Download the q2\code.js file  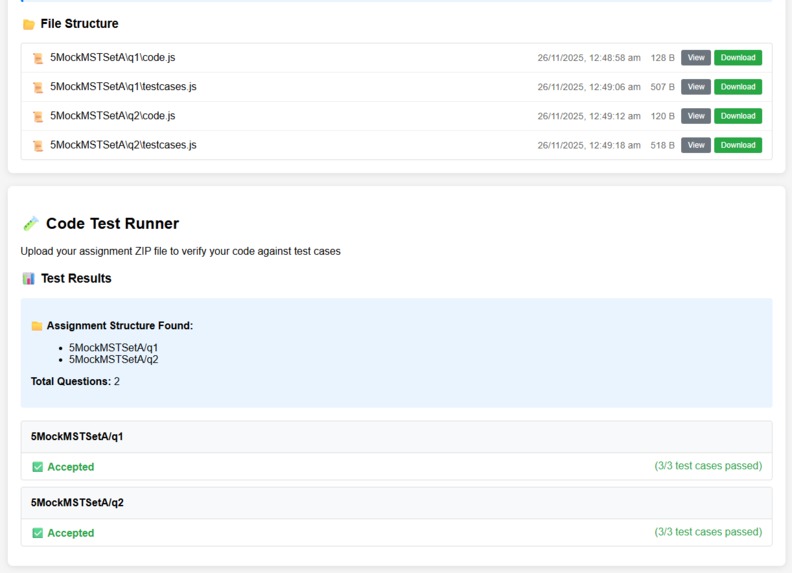coord(737,116)
